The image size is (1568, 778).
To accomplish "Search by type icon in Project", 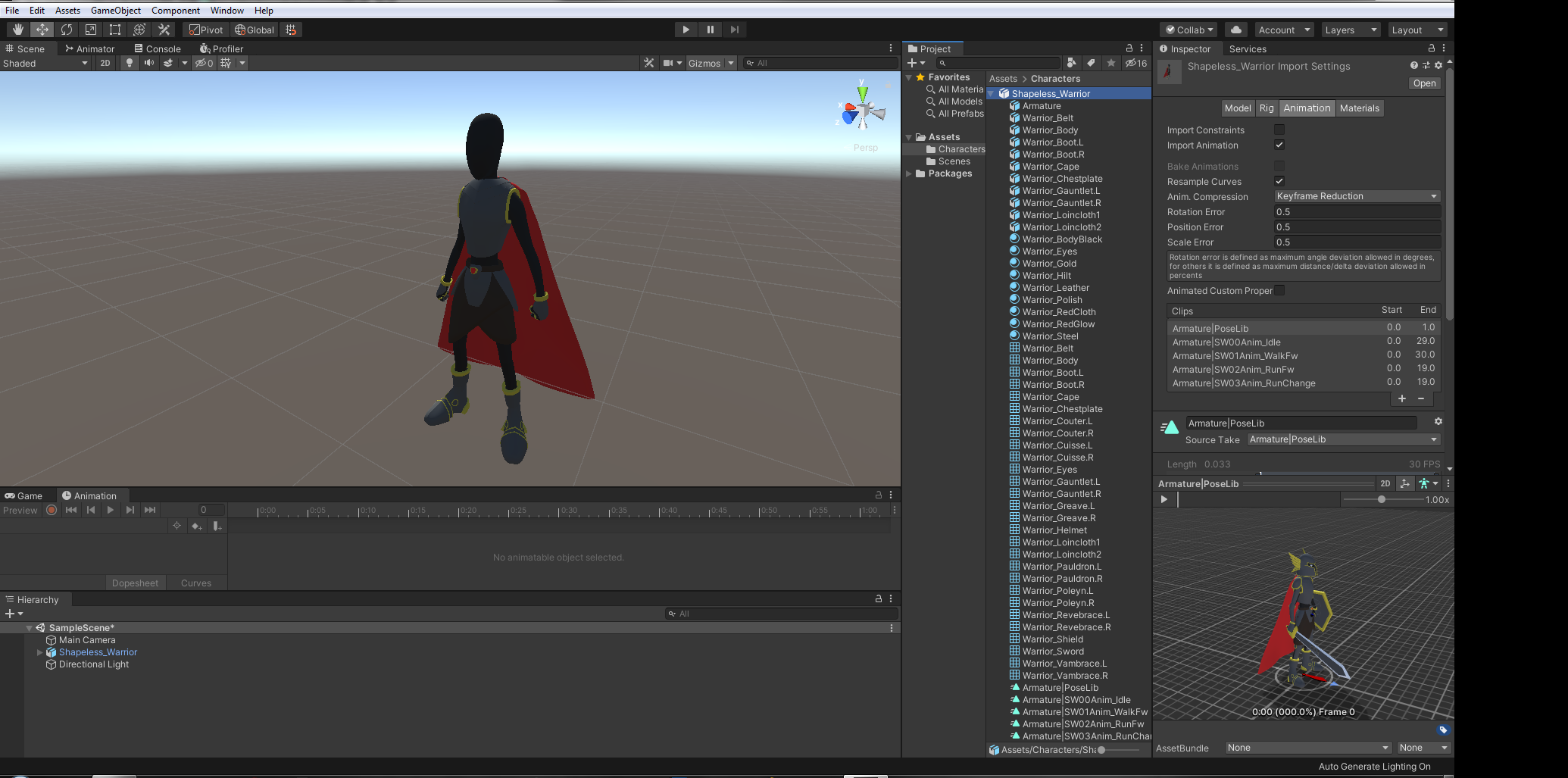I will [1071, 63].
